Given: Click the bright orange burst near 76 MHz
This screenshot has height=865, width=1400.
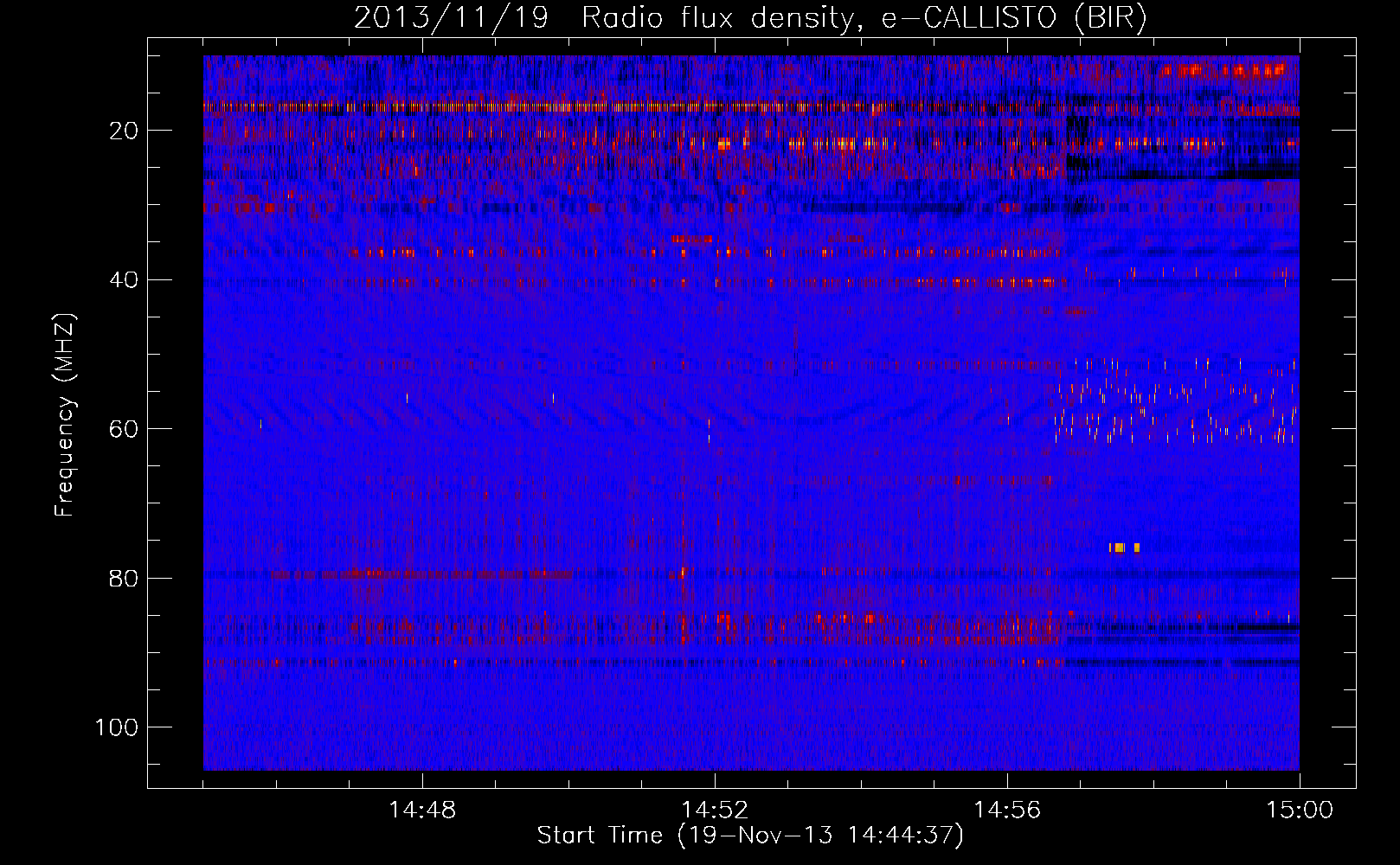Looking at the screenshot, I should (x=1124, y=548).
